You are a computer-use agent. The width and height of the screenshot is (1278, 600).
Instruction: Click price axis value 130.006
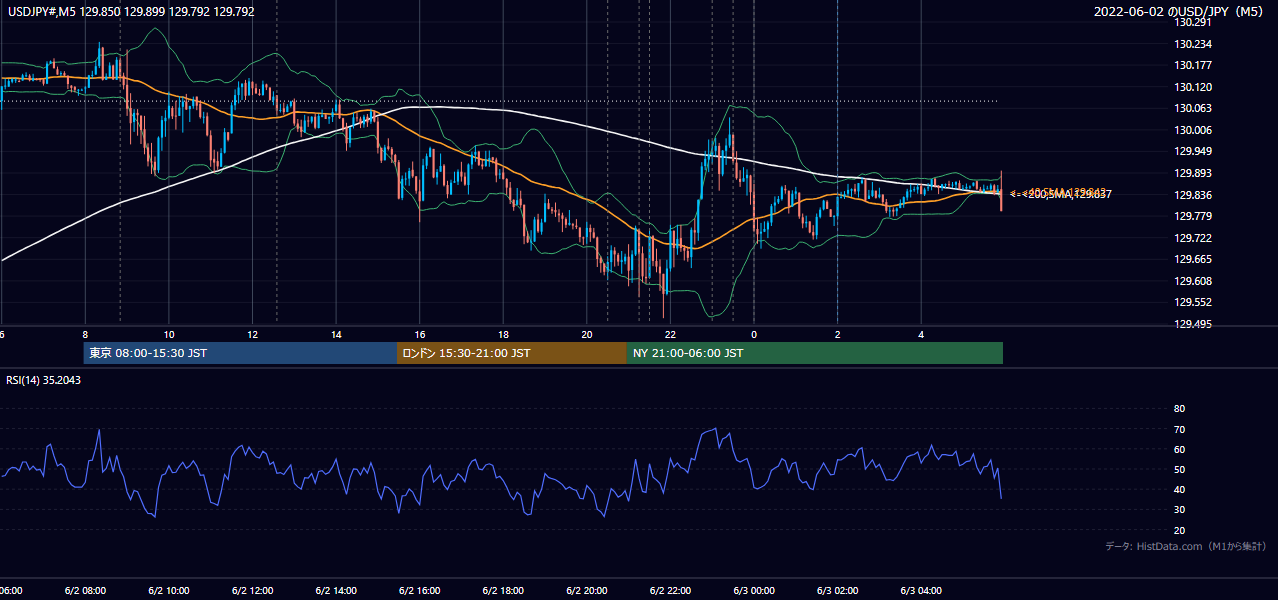pyautogui.click(x=1192, y=130)
